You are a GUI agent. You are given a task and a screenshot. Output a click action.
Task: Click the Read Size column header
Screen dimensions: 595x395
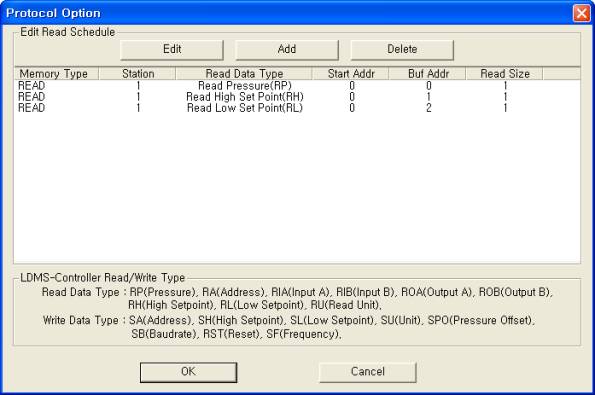pyautogui.click(x=505, y=74)
